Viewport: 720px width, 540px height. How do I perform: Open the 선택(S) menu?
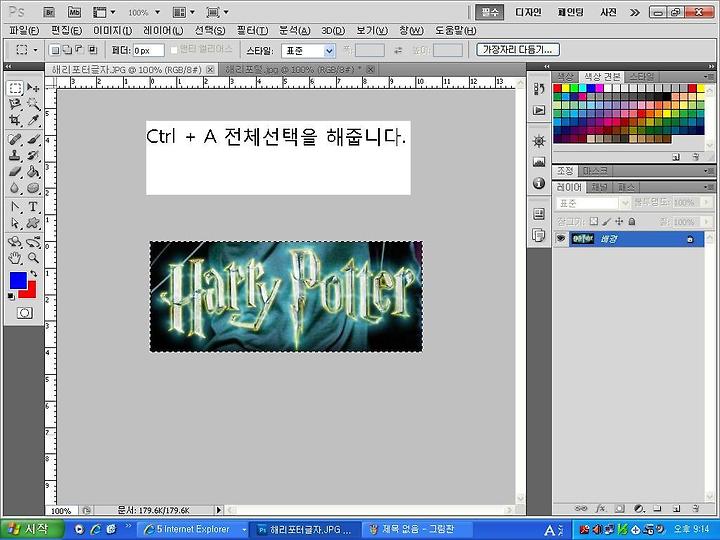pyautogui.click(x=210, y=31)
